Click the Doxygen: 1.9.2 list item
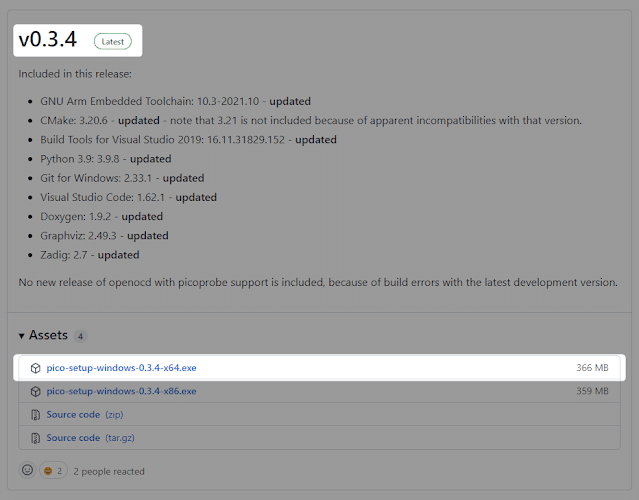Screen dimensions: 639x500 [101, 216]
